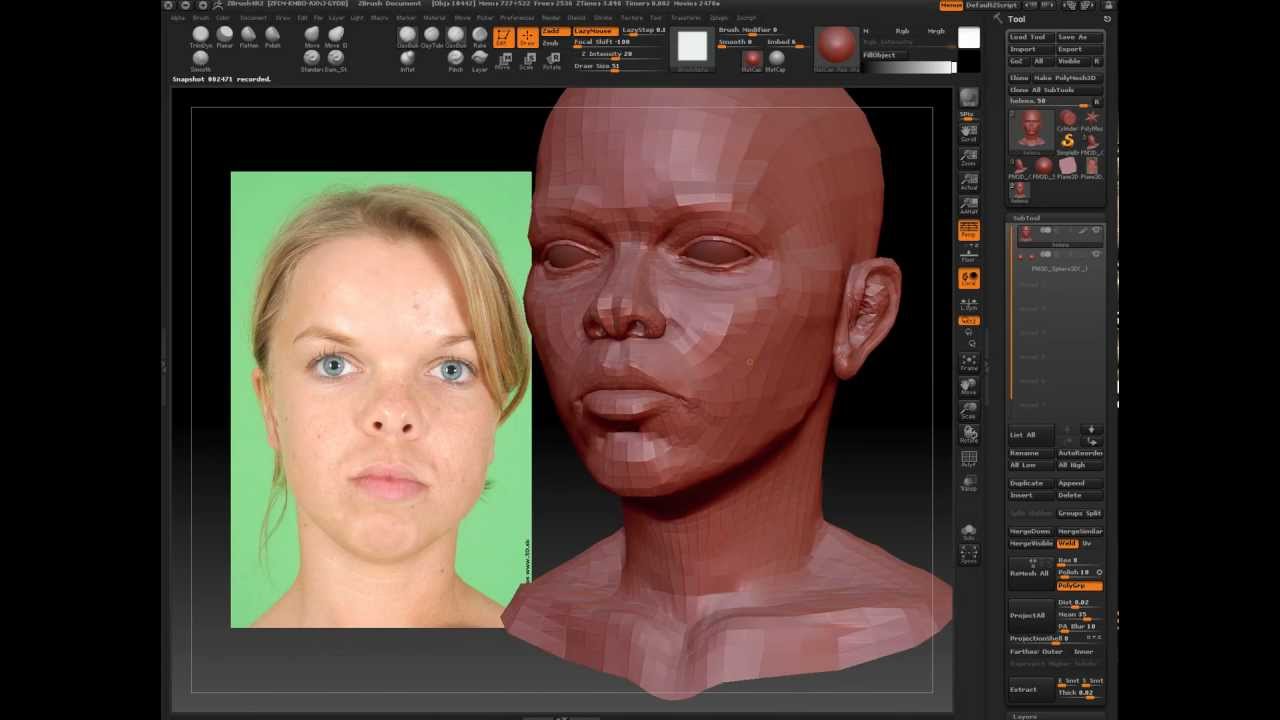Select the Planar brush

(x=225, y=37)
